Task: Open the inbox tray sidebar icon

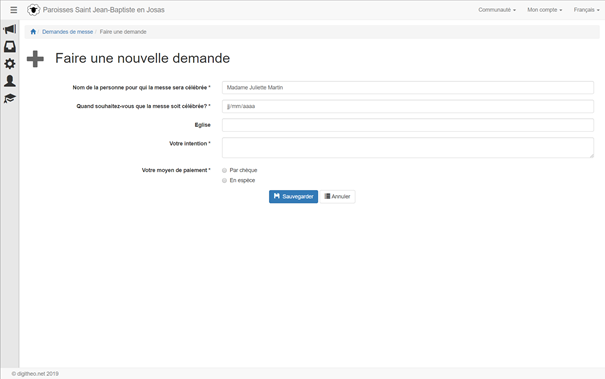Action: coord(10,47)
